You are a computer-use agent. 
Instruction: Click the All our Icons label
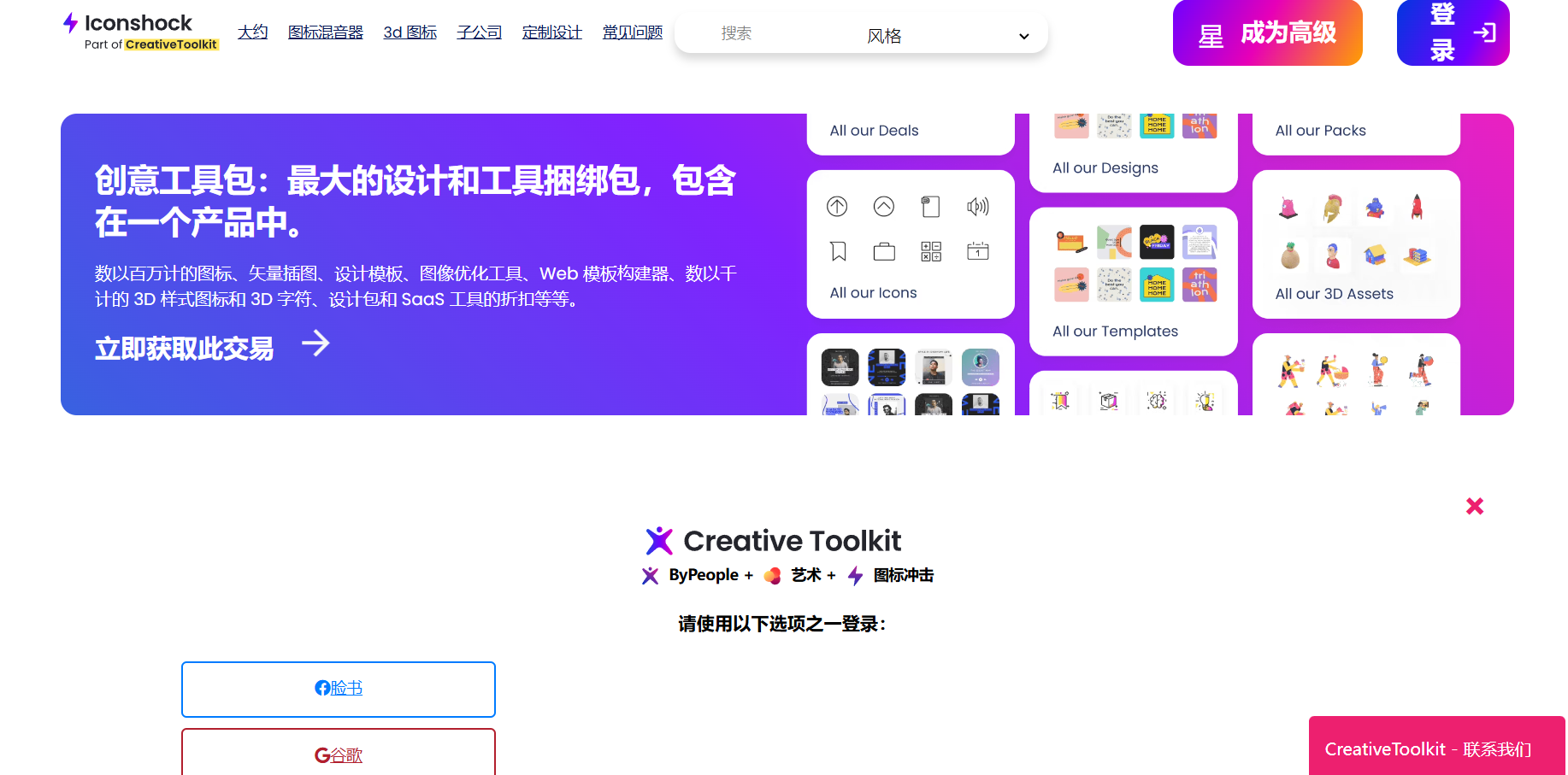pyautogui.click(x=873, y=293)
